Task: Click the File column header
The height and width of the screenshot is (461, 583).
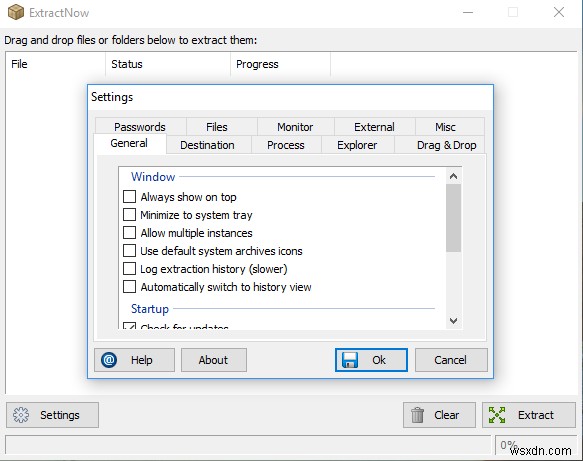Action: pyautogui.click(x=56, y=64)
